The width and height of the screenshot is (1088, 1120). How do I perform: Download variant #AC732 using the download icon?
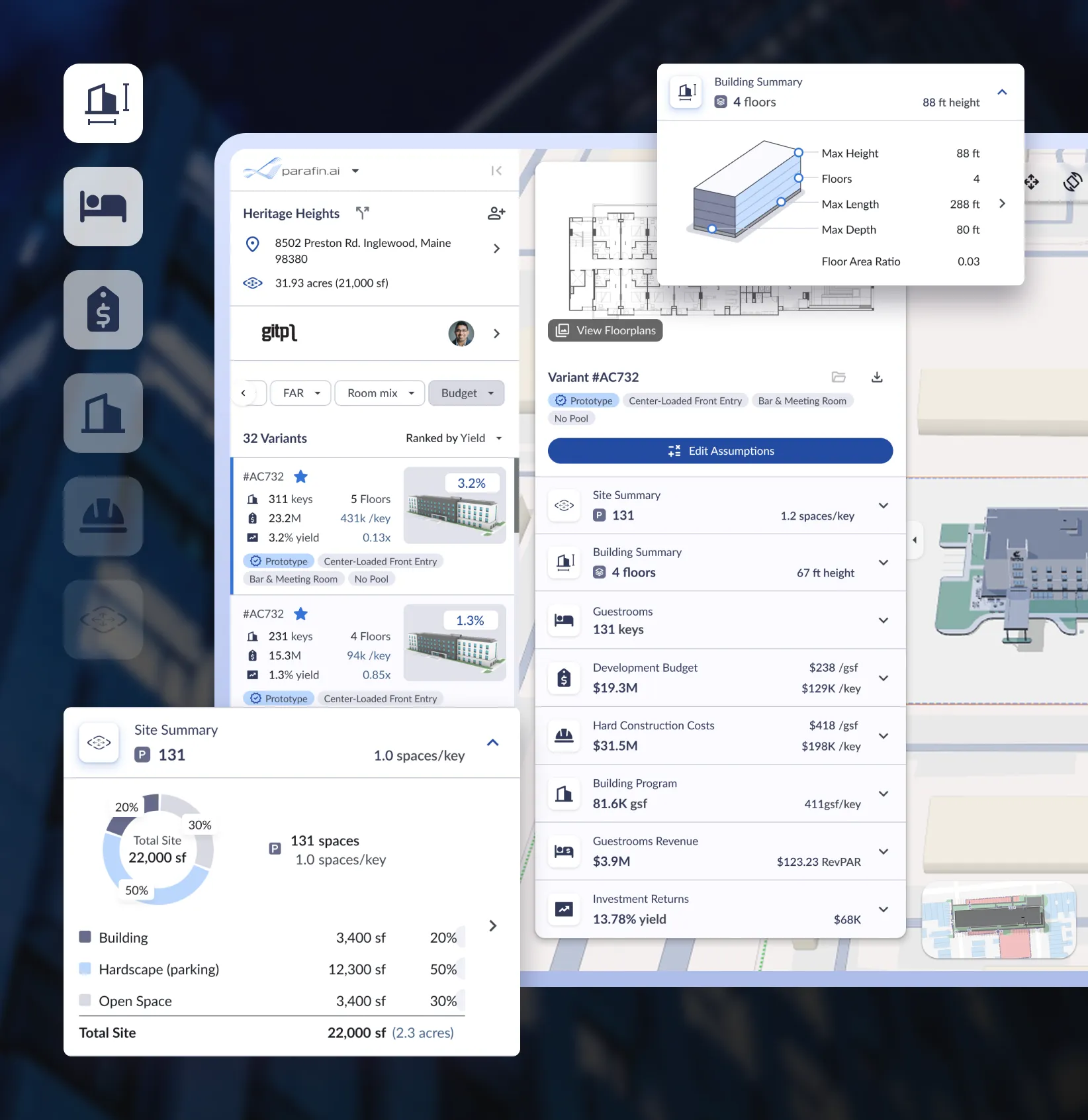click(877, 377)
